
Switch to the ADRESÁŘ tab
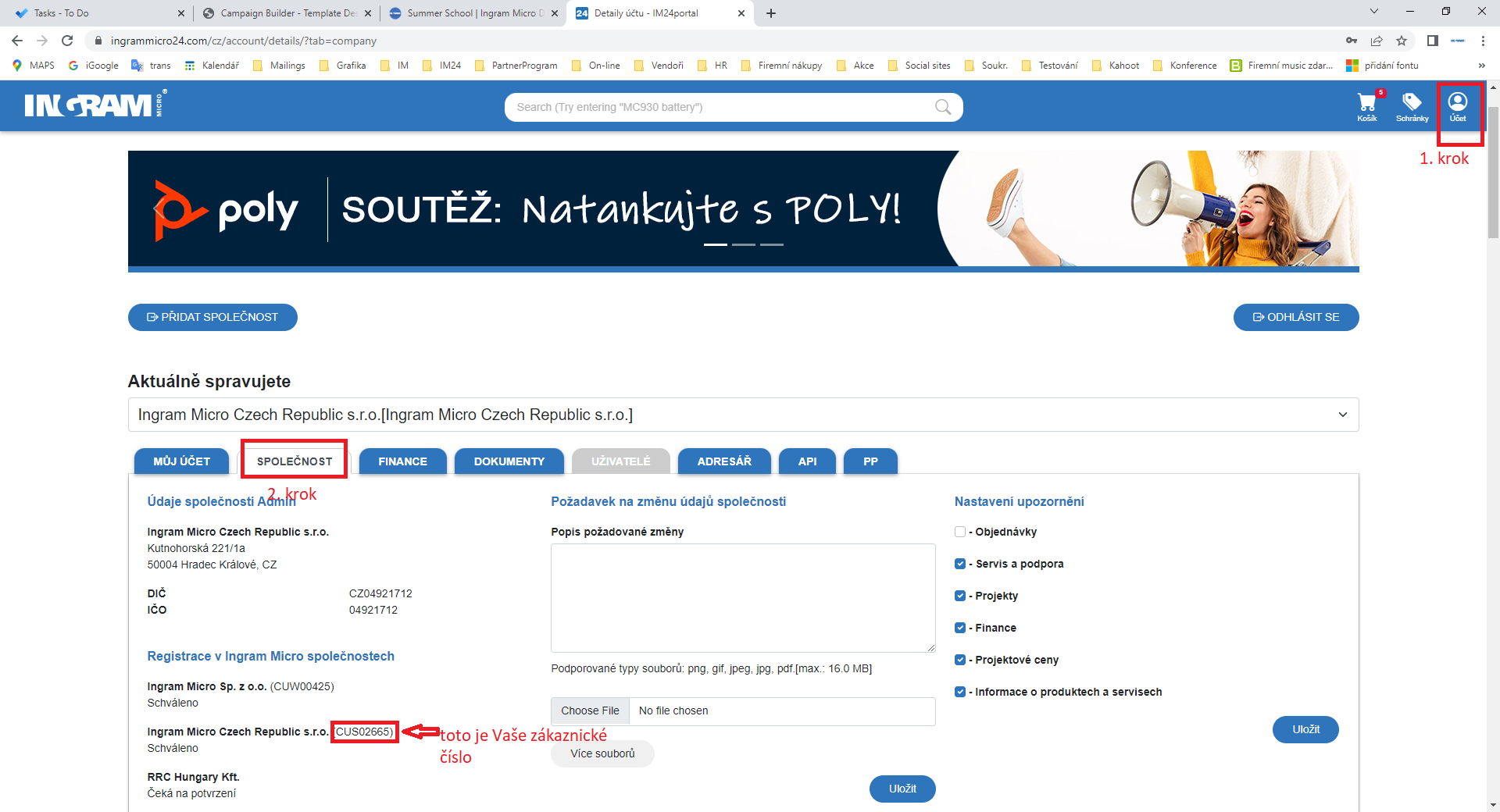[724, 461]
